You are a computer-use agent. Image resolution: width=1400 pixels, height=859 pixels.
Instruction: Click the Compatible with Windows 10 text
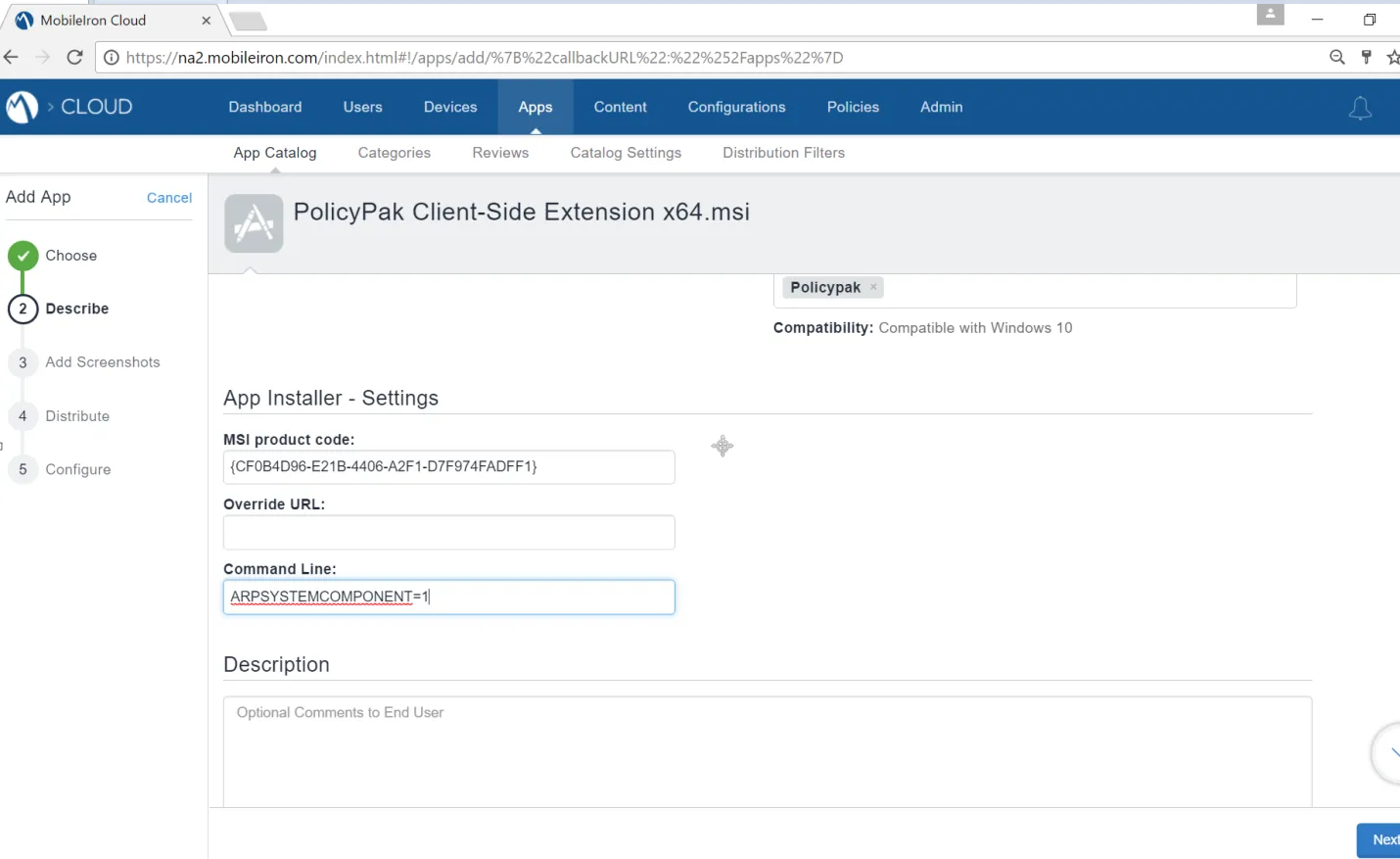(x=975, y=328)
